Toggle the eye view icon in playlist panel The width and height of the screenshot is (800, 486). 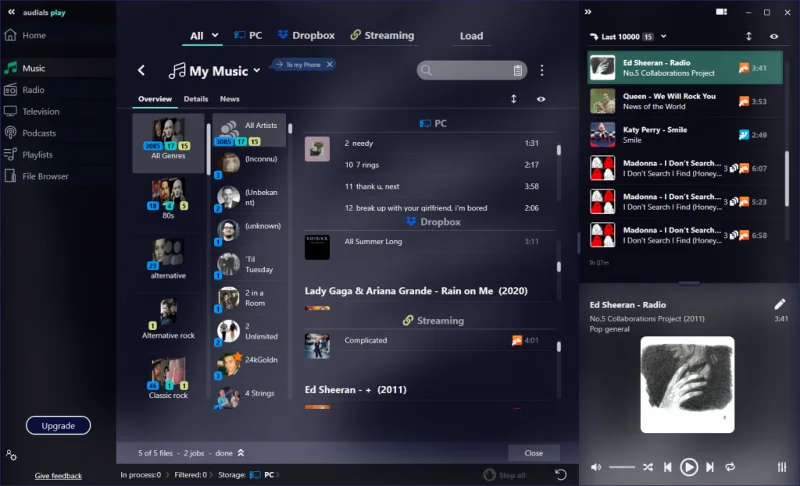coord(774,36)
